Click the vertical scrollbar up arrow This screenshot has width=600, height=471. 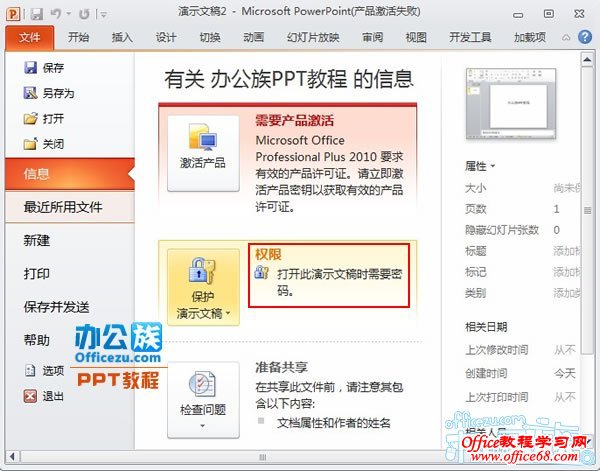pos(587,60)
